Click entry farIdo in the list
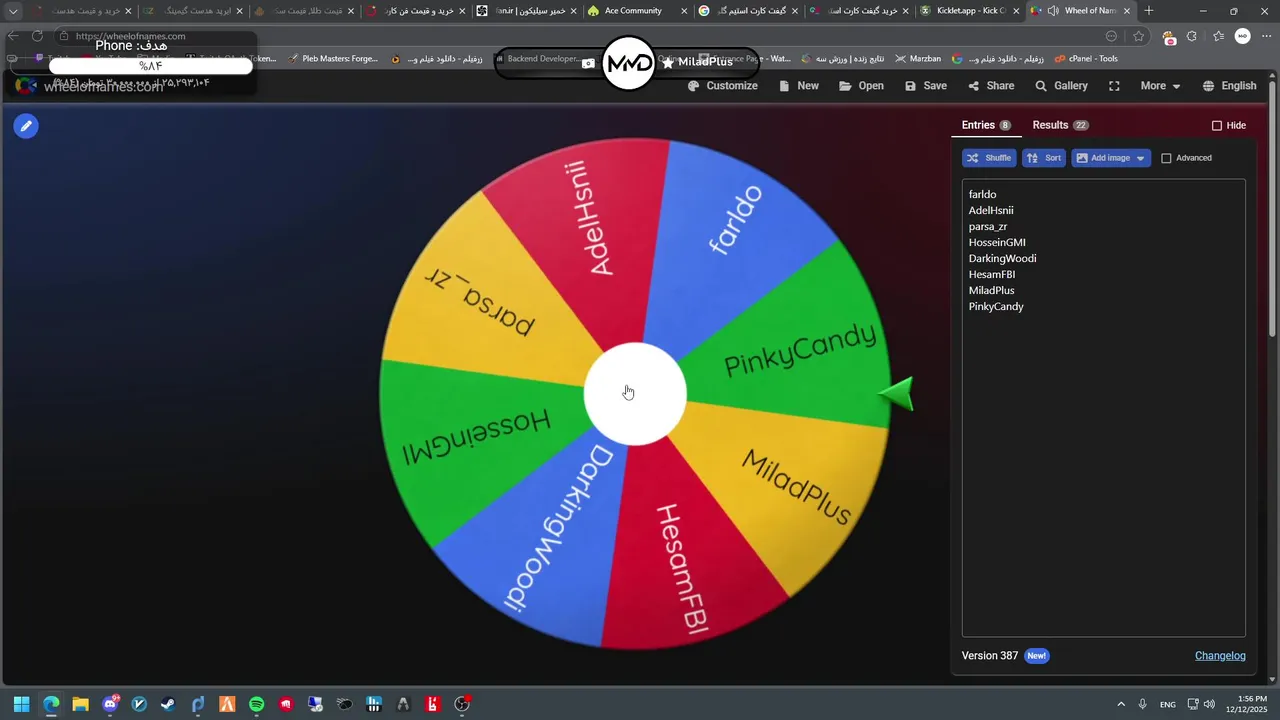 click(982, 194)
